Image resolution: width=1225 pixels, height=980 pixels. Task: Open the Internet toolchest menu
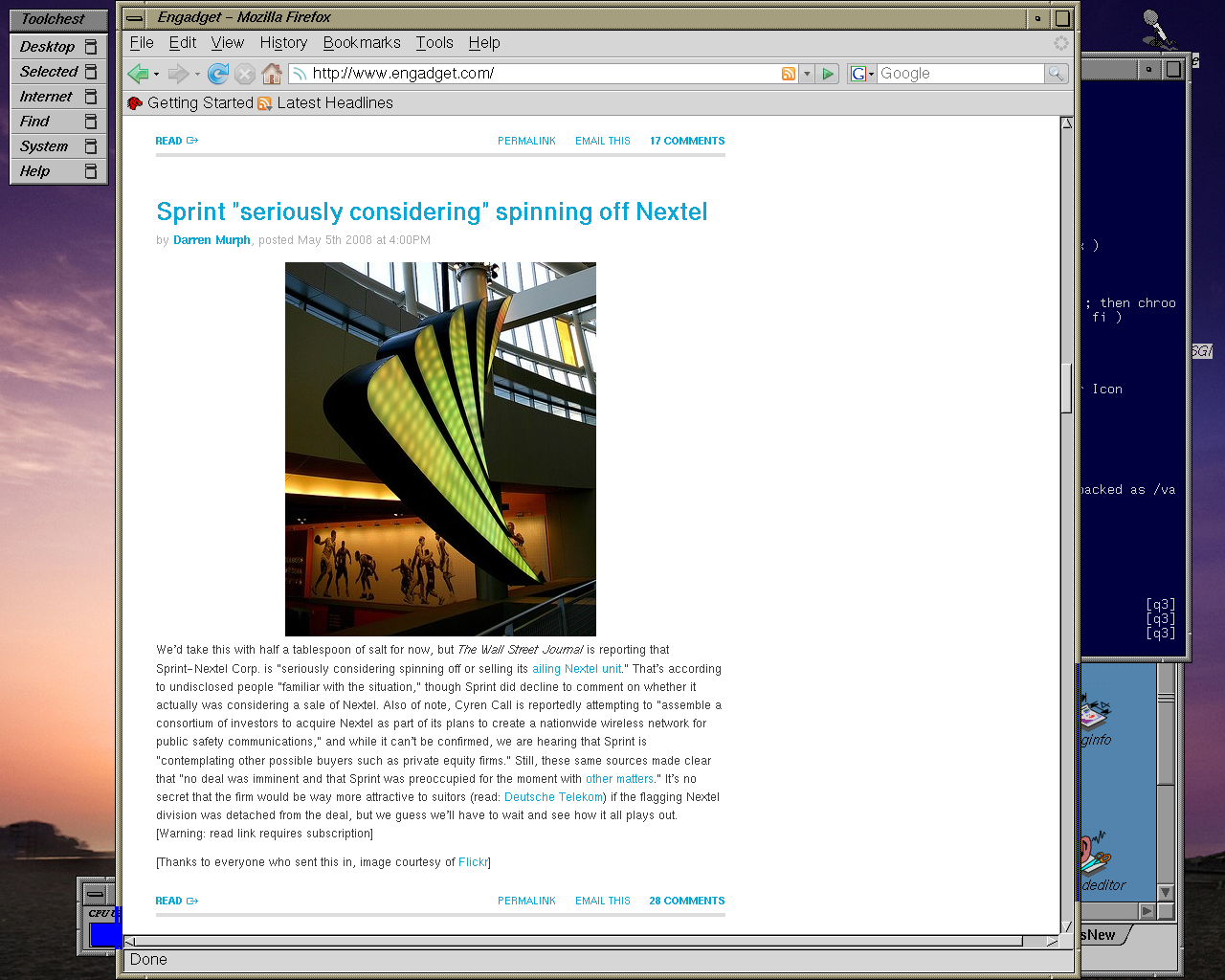click(x=58, y=97)
